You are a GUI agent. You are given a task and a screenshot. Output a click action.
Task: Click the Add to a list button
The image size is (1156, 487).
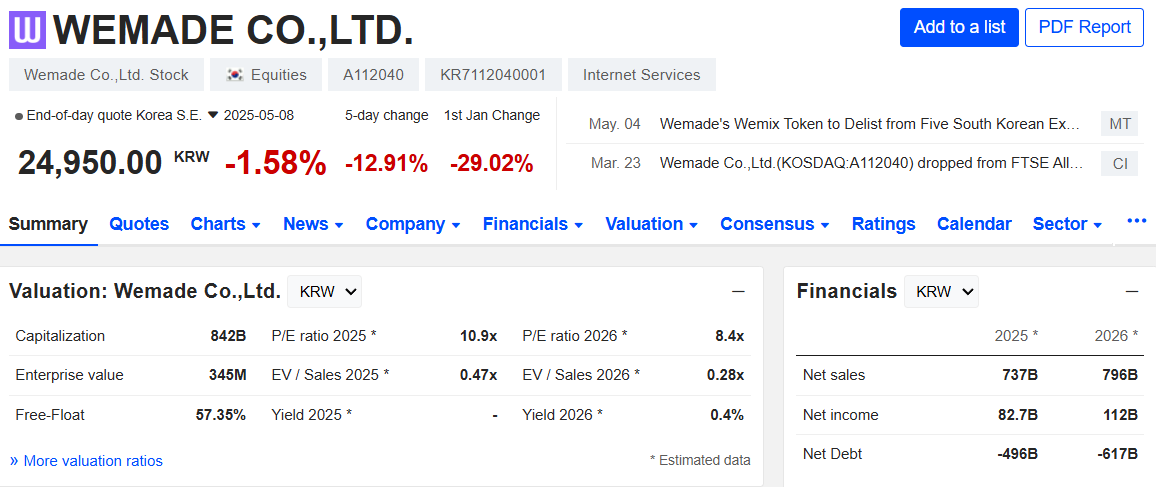tap(959, 27)
